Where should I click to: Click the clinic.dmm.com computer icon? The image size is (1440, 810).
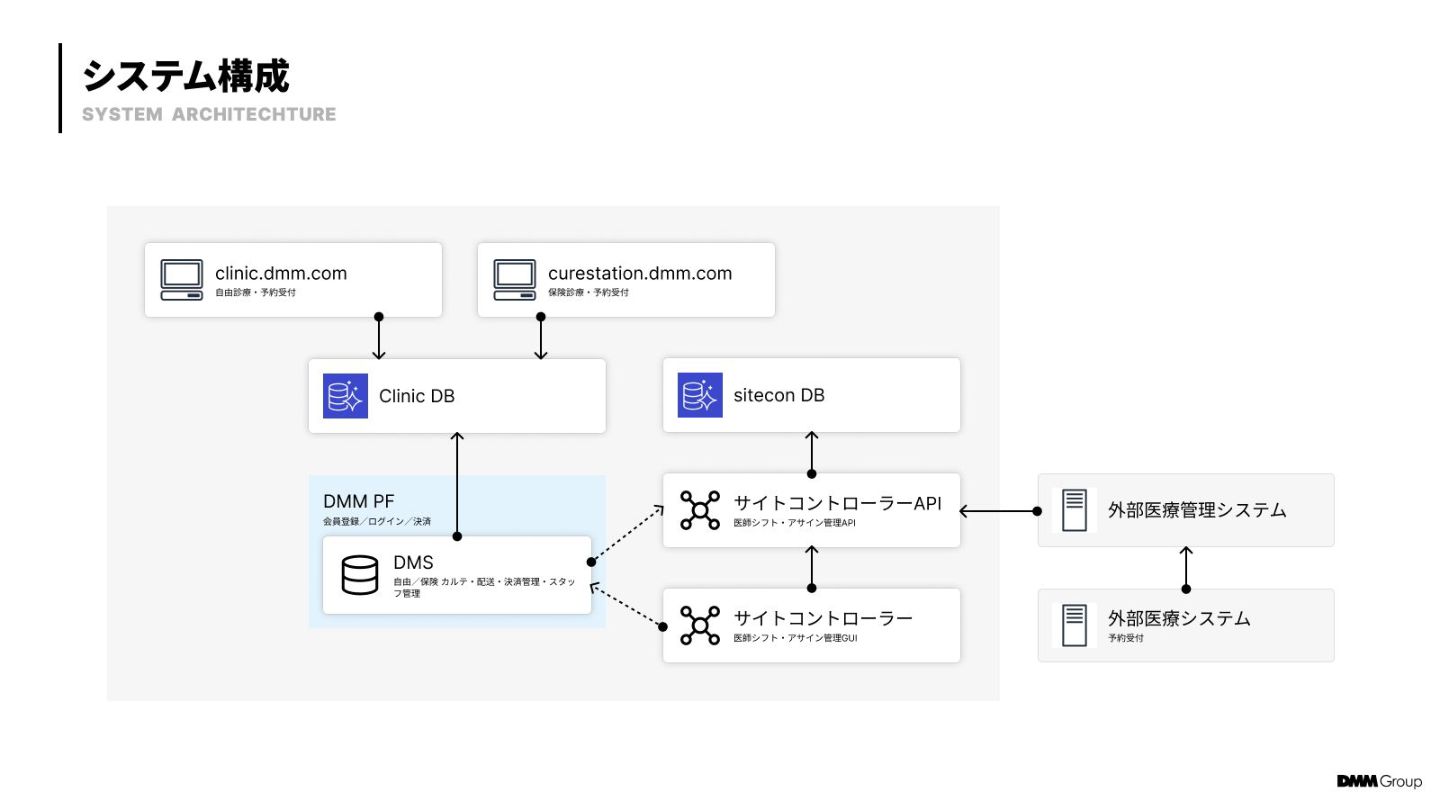(182, 280)
